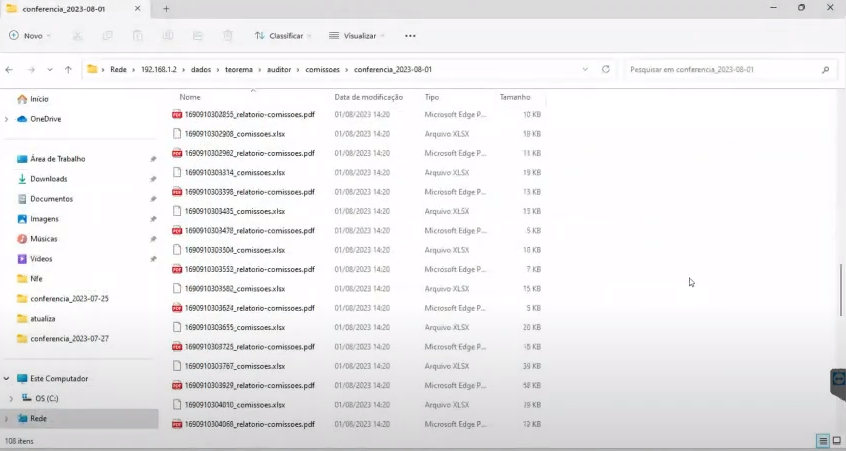Click 'Rede' in the address bar
846x451 pixels.
coord(118,70)
